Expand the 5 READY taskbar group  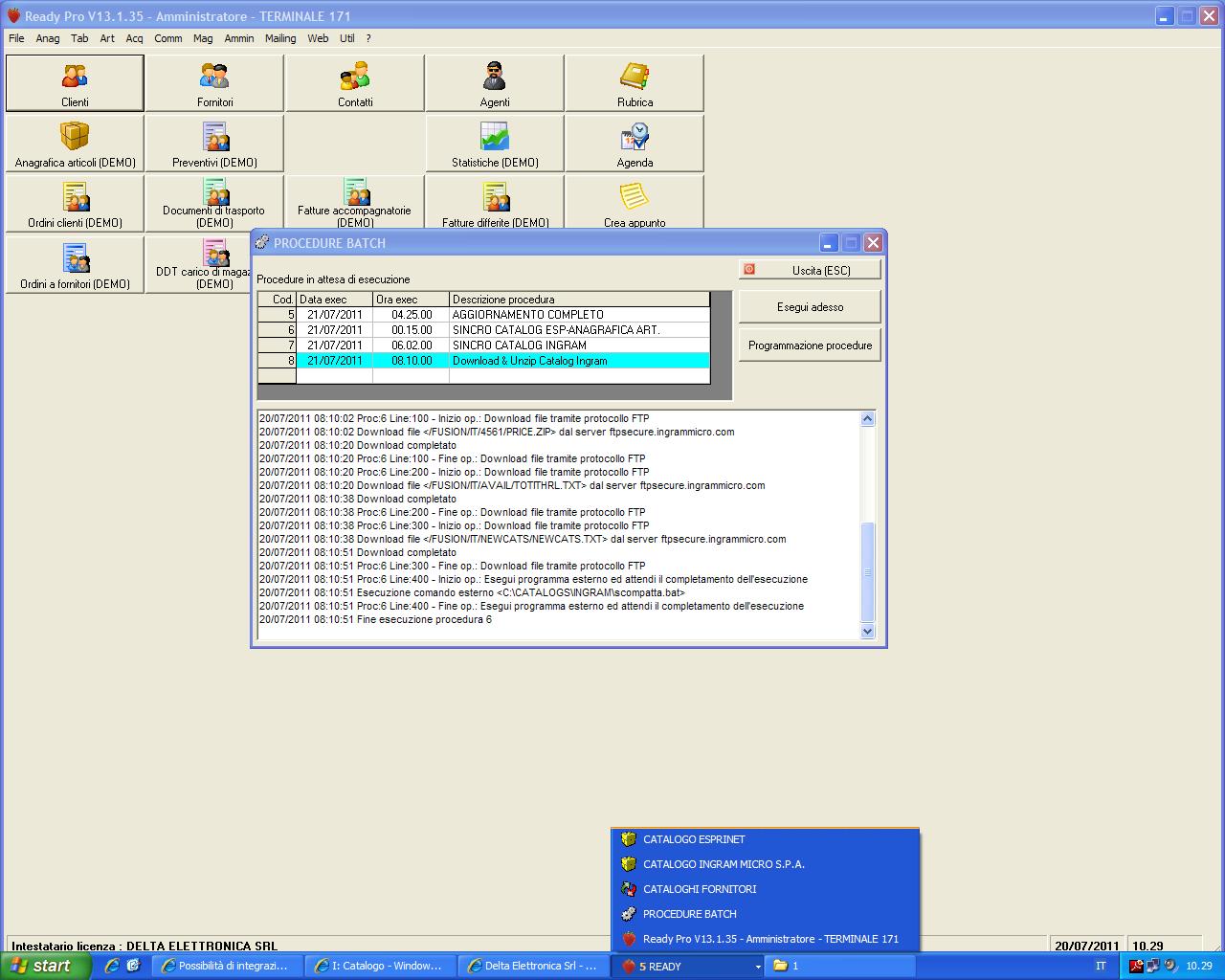[688, 966]
